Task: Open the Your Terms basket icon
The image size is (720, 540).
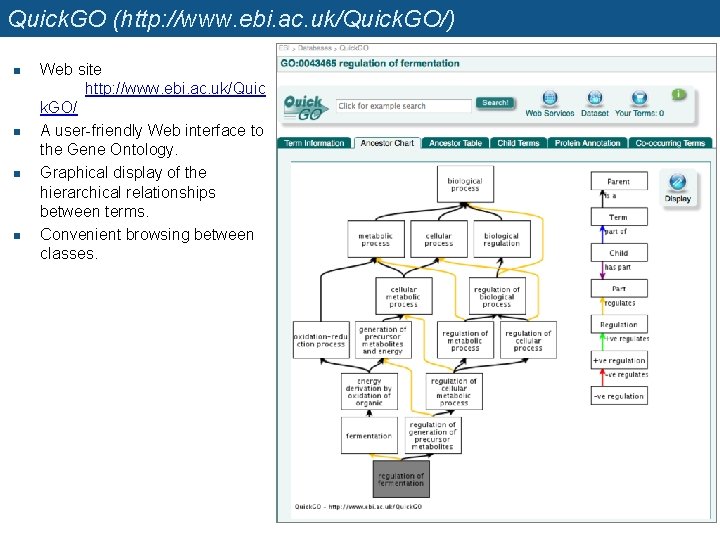Action: click(639, 98)
